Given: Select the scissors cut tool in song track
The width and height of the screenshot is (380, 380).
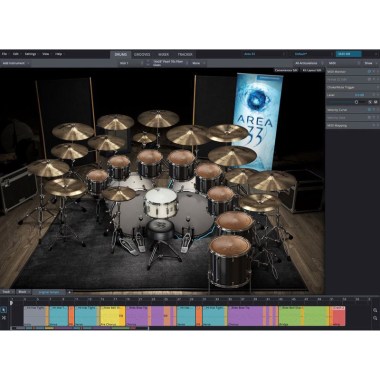Looking at the screenshot, I should point(4,318).
